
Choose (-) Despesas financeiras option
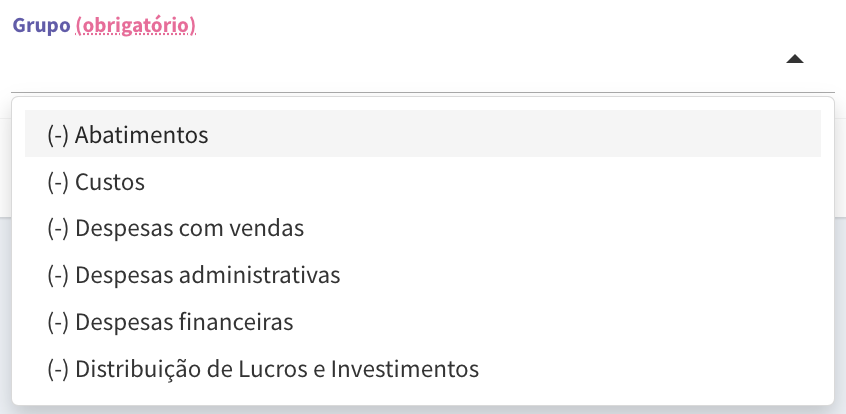[x=423, y=322]
